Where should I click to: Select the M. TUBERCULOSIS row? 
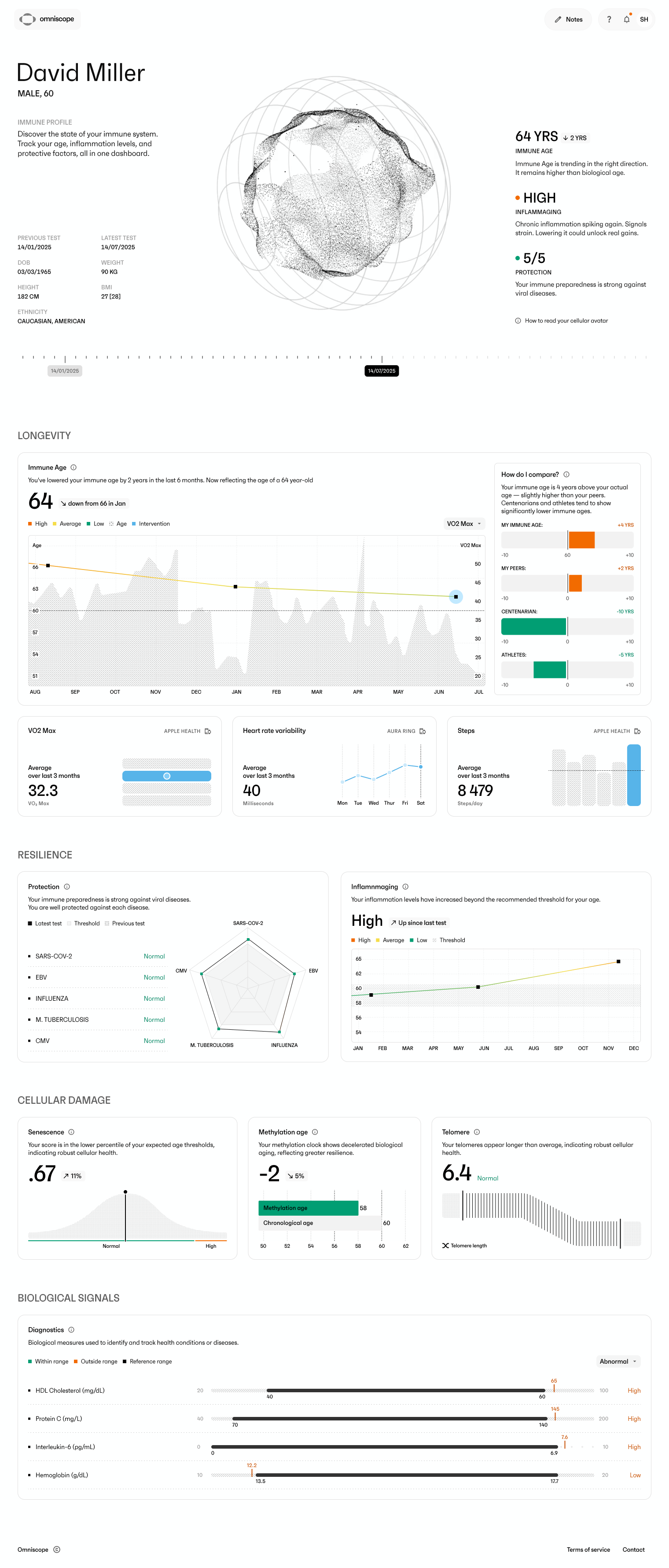97,1020
